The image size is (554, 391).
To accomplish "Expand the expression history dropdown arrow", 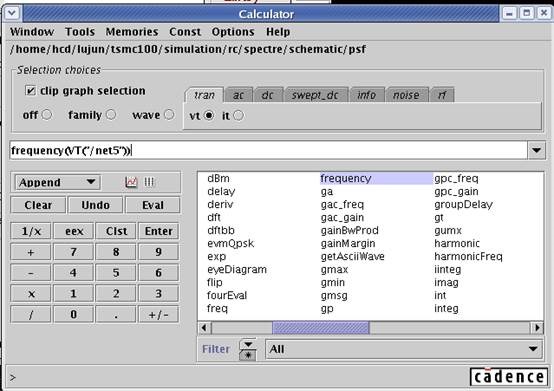I will click(x=536, y=150).
